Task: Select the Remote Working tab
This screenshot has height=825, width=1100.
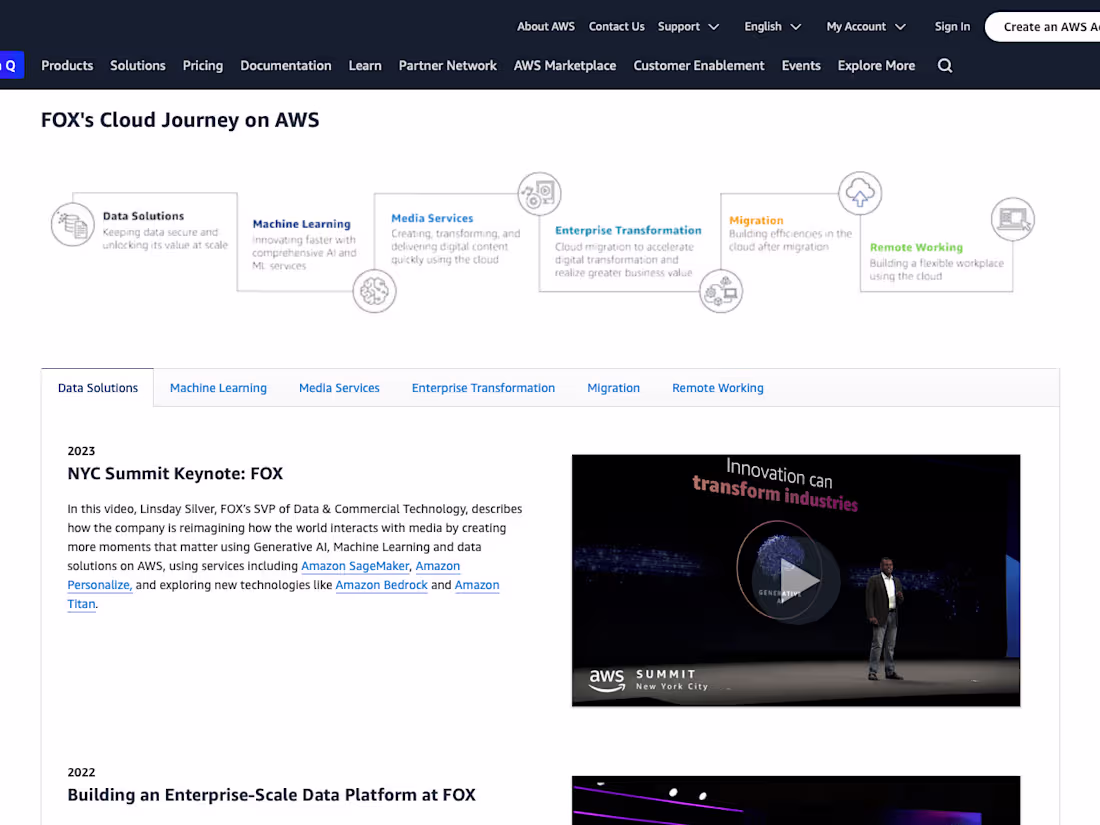Action: coord(717,387)
